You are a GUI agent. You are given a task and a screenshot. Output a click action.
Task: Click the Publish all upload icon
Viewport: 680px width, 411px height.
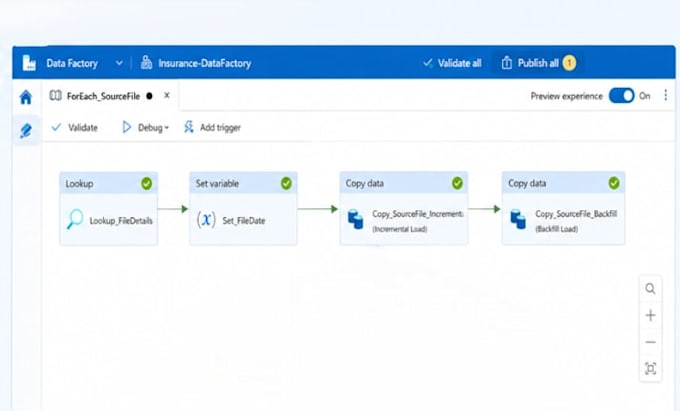pyautogui.click(x=507, y=63)
